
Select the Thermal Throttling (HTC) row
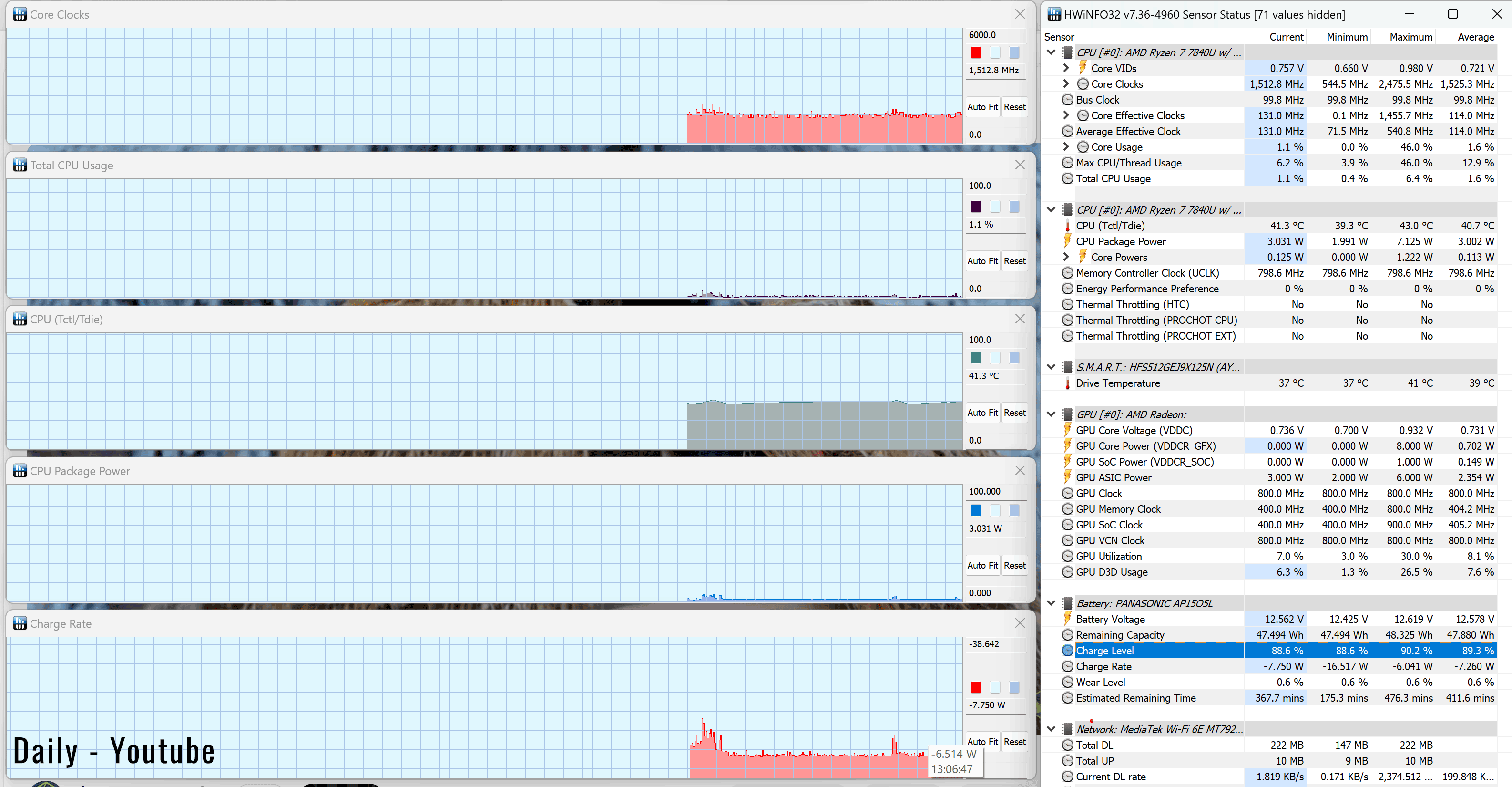(1278, 304)
